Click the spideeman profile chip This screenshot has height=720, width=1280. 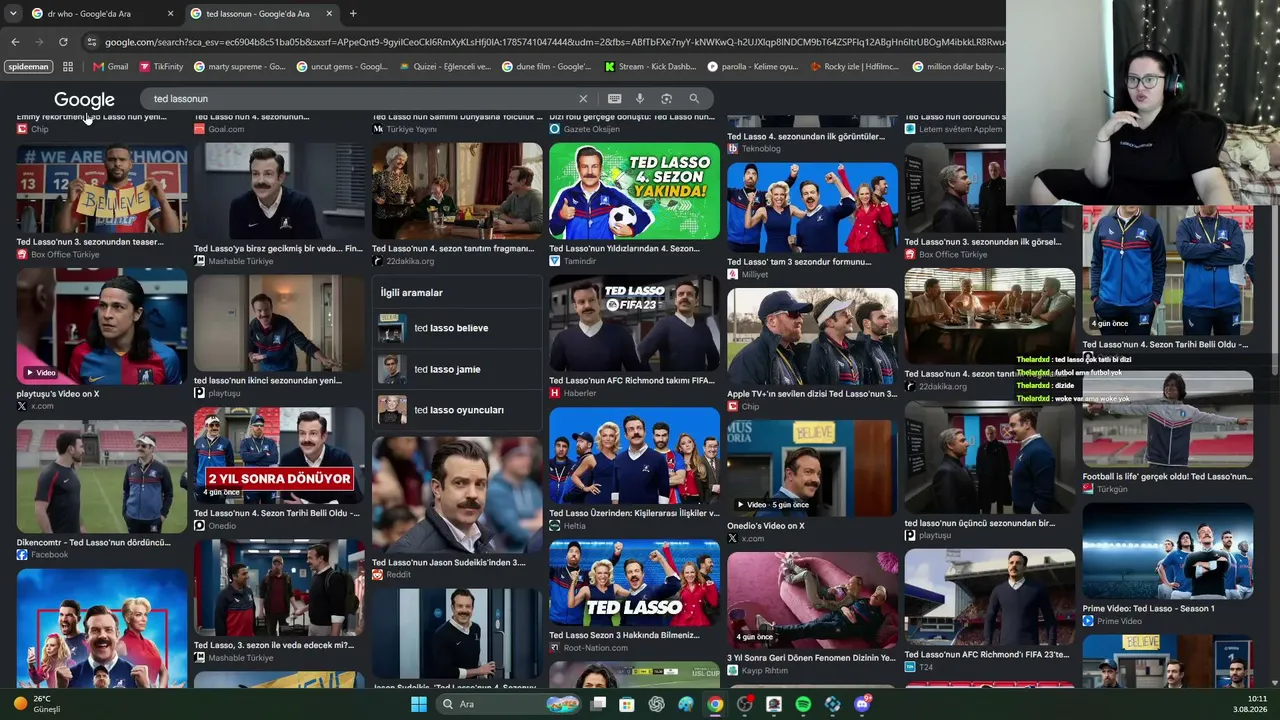pyautogui.click(x=28, y=67)
